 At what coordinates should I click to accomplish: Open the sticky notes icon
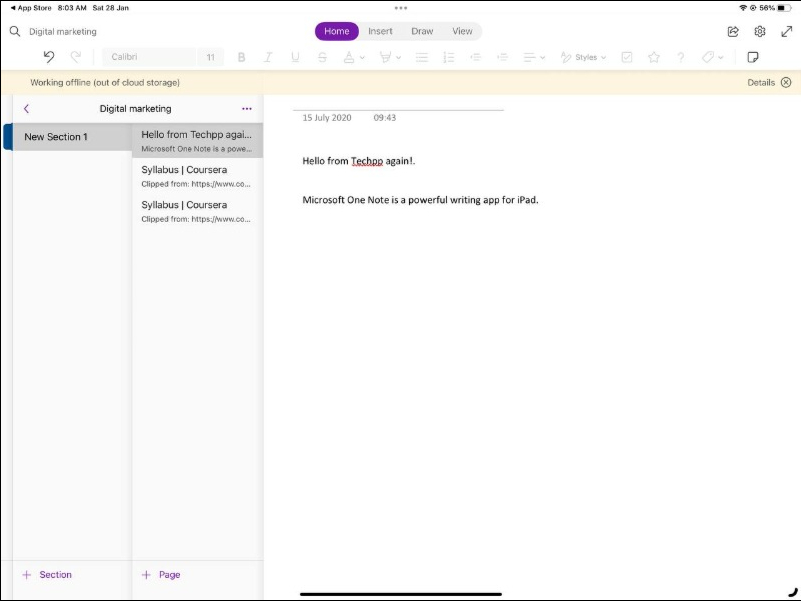[753, 57]
